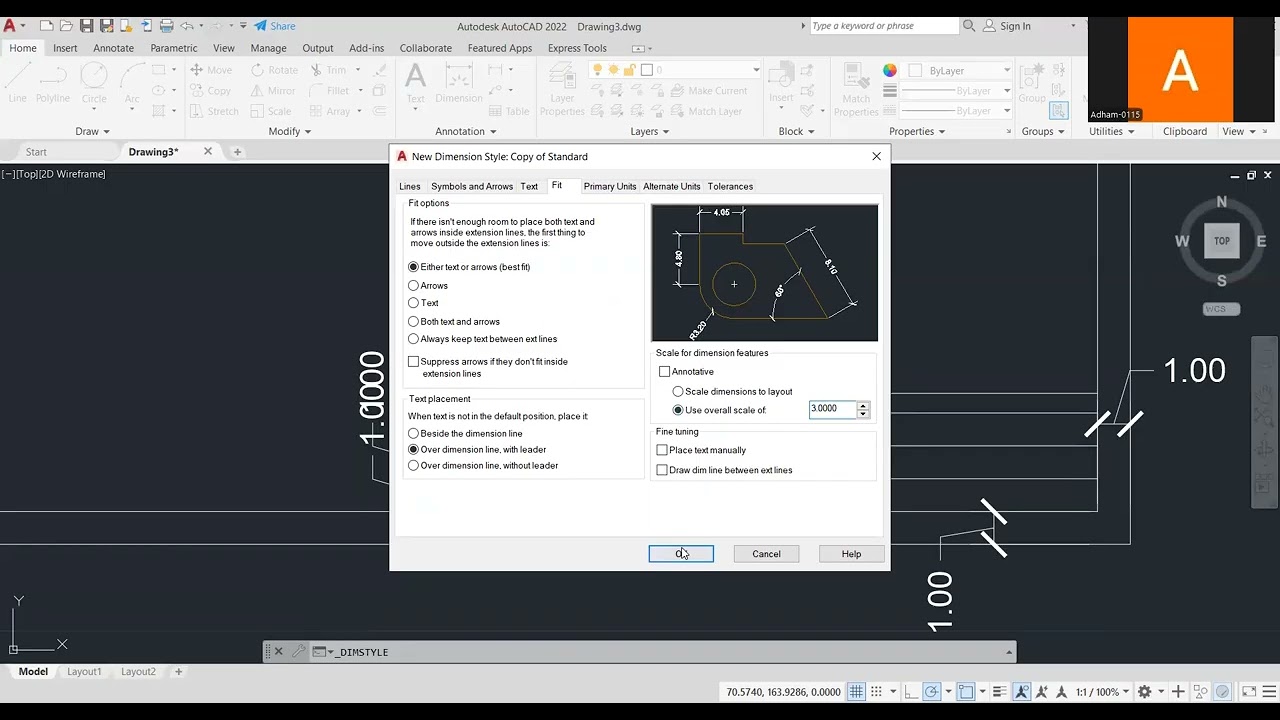Click the Text annotation tool
Viewport: 1280px width, 720px height.
pos(415,82)
